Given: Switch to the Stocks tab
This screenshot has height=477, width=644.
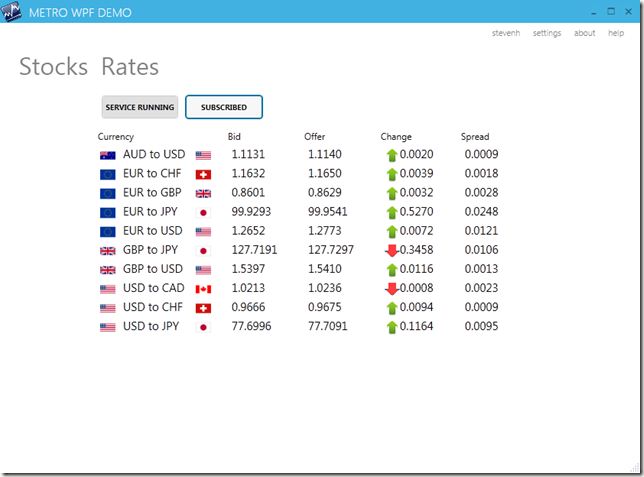Looking at the screenshot, I should pos(53,67).
